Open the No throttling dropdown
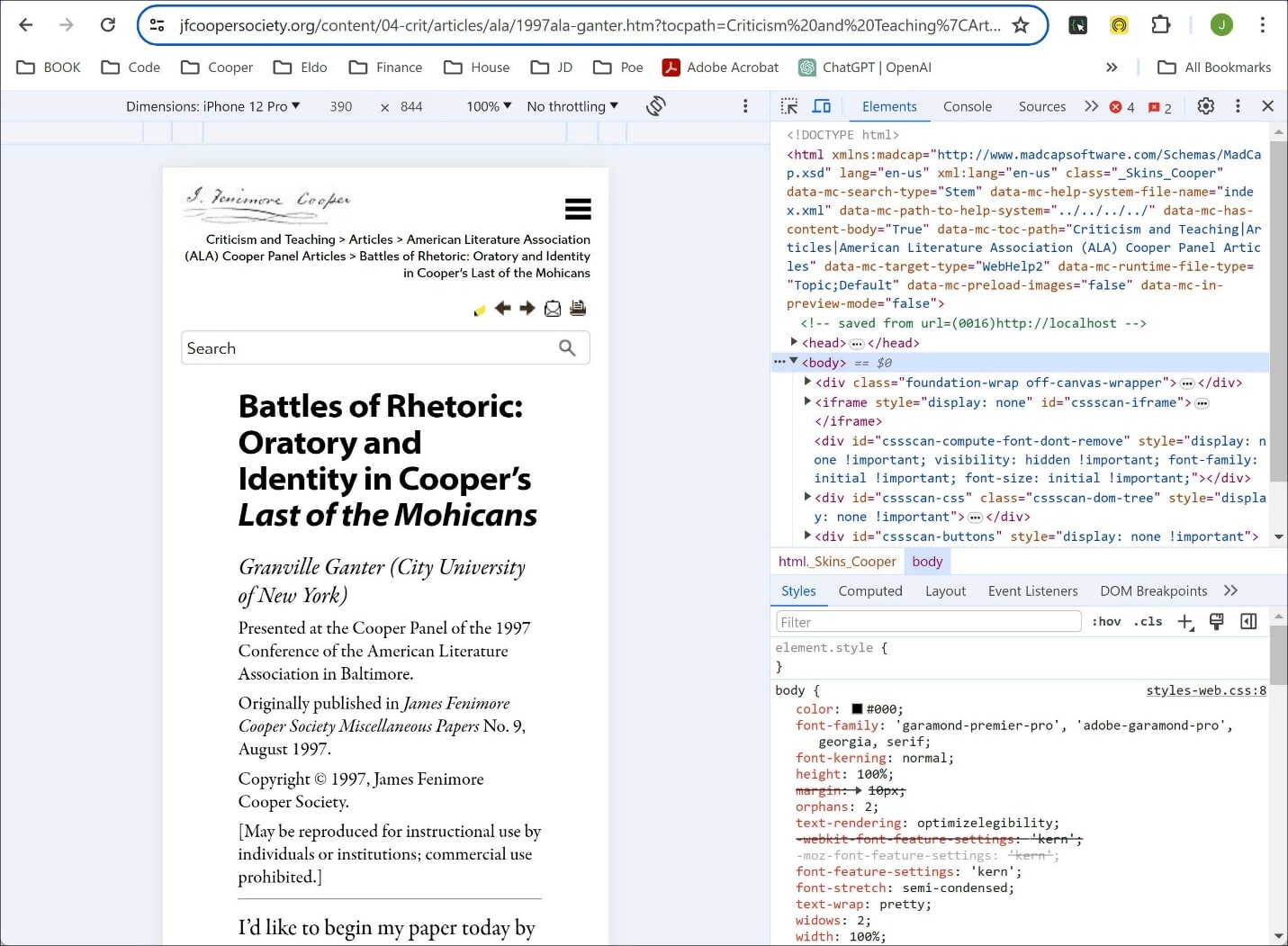This screenshot has height=946, width=1288. pyautogui.click(x=571, y=105)
